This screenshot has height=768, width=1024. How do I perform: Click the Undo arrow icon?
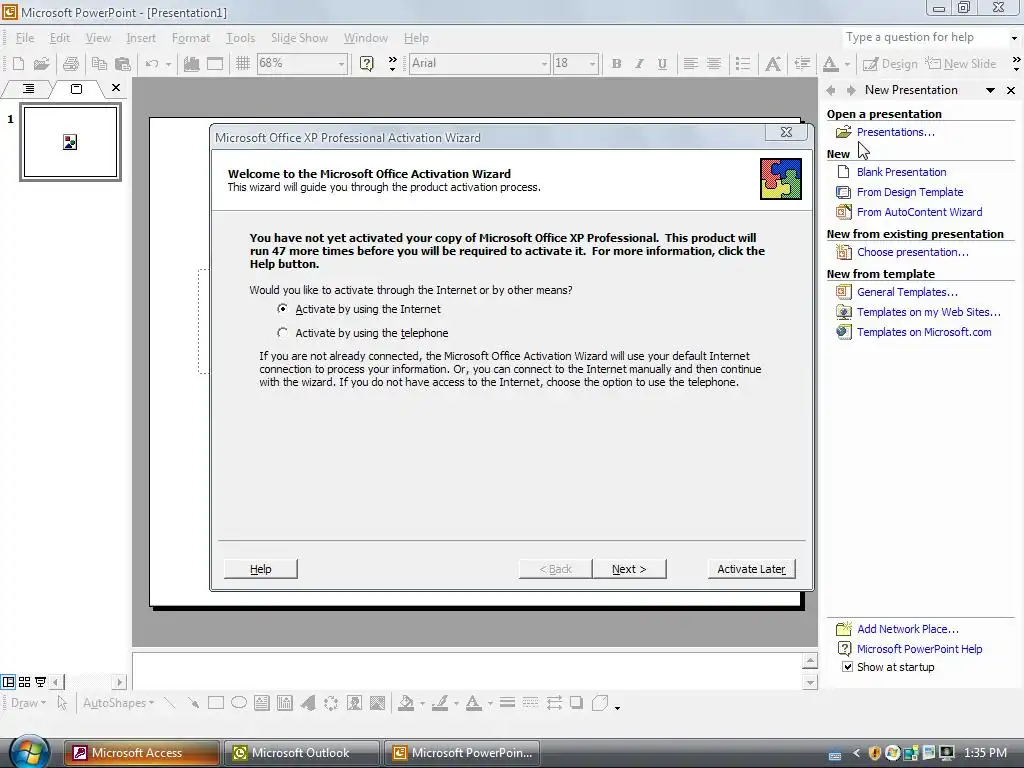click(152, 63)
